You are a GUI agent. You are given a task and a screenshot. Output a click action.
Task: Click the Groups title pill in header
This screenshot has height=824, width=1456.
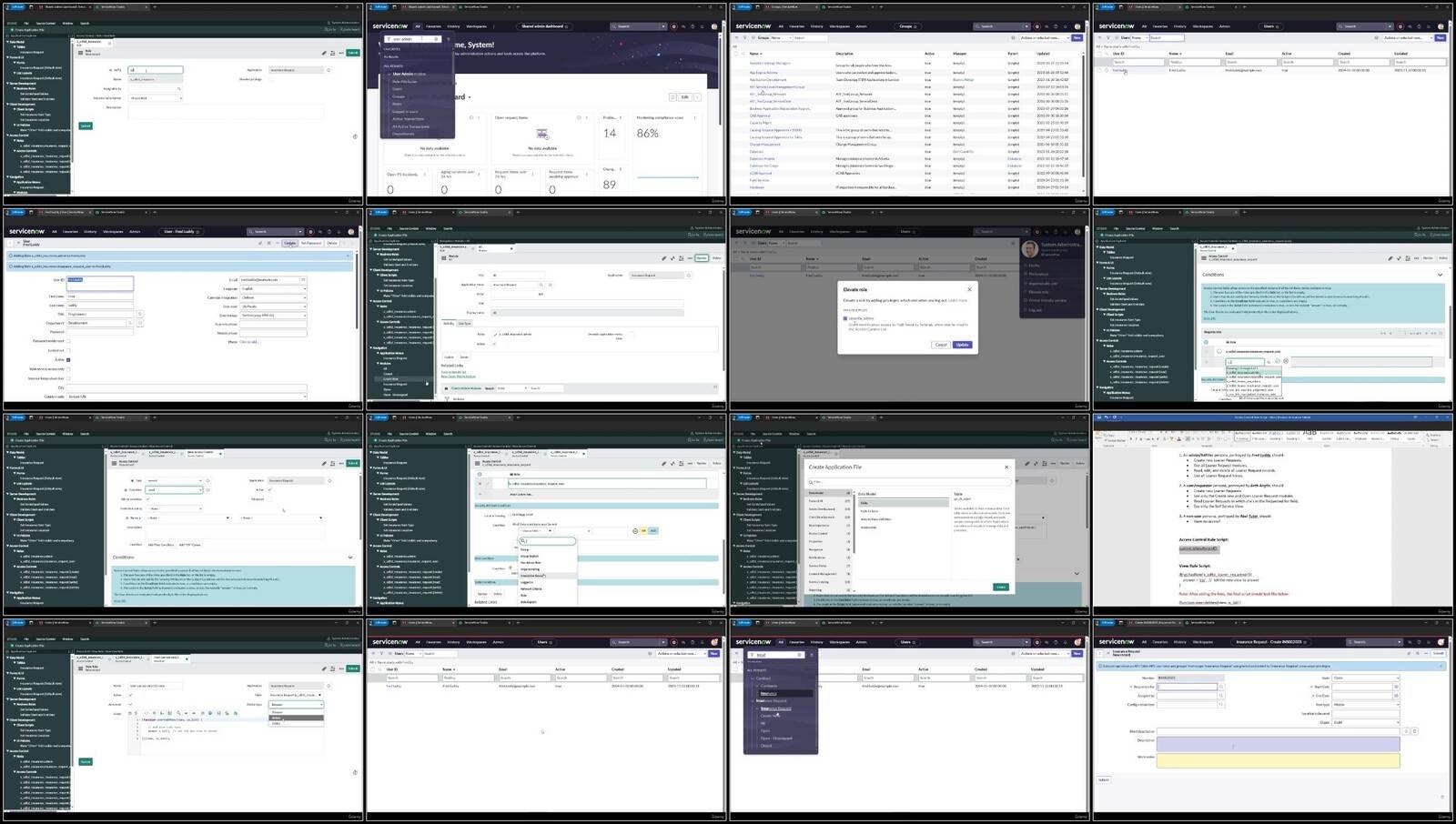click(908, 26)
